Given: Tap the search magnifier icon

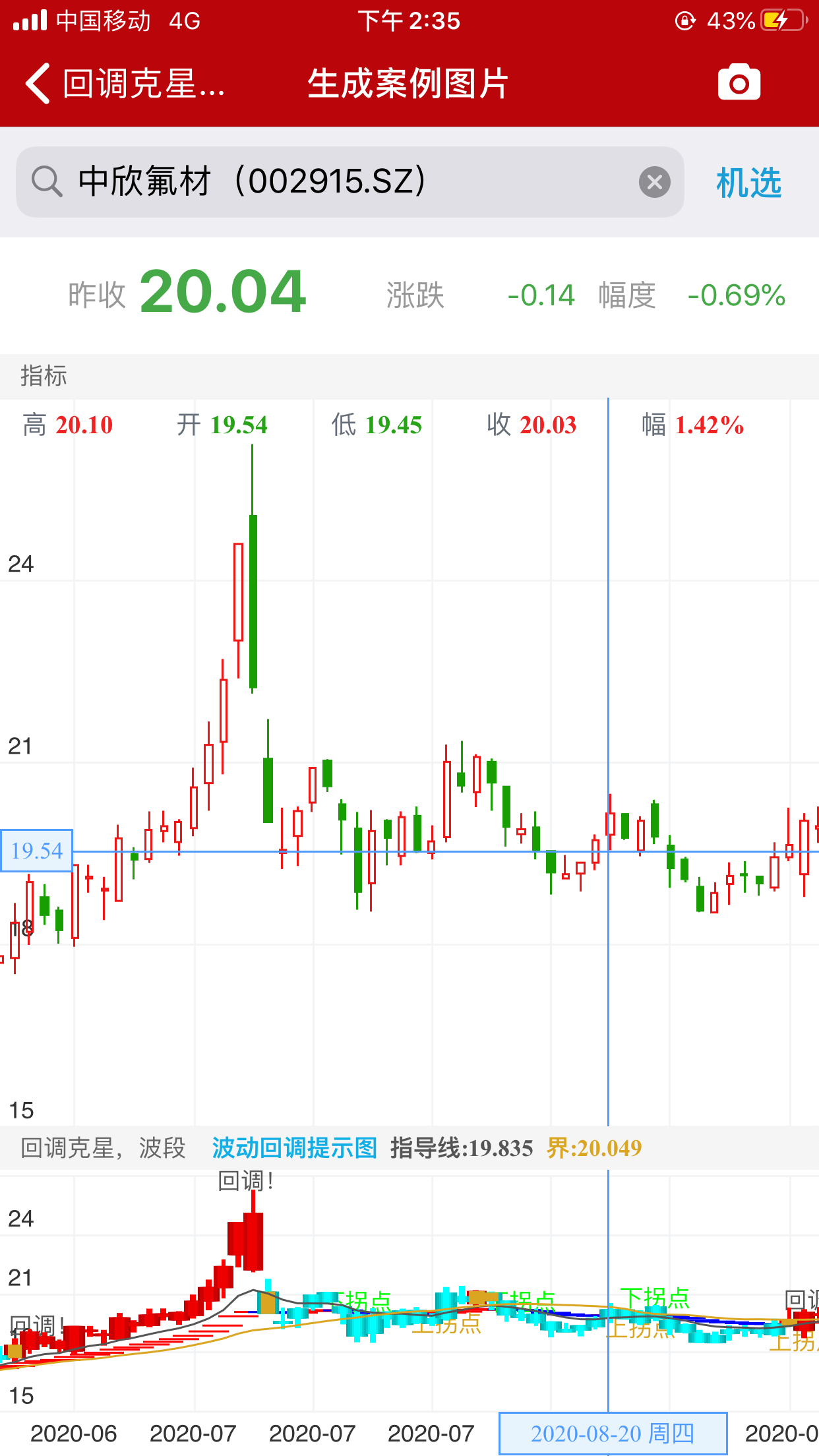Looking at the screenshot, I should (x=46, y=182).
